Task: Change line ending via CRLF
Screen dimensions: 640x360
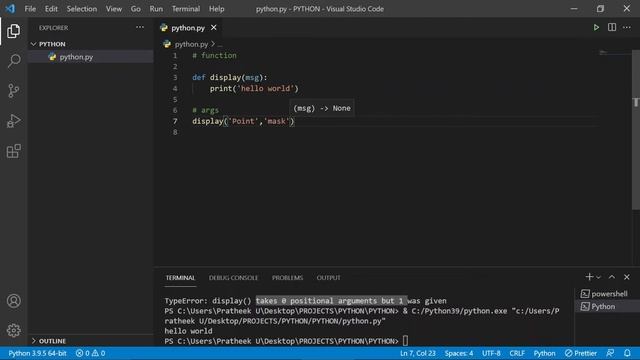Action: (x=517, y=353)
